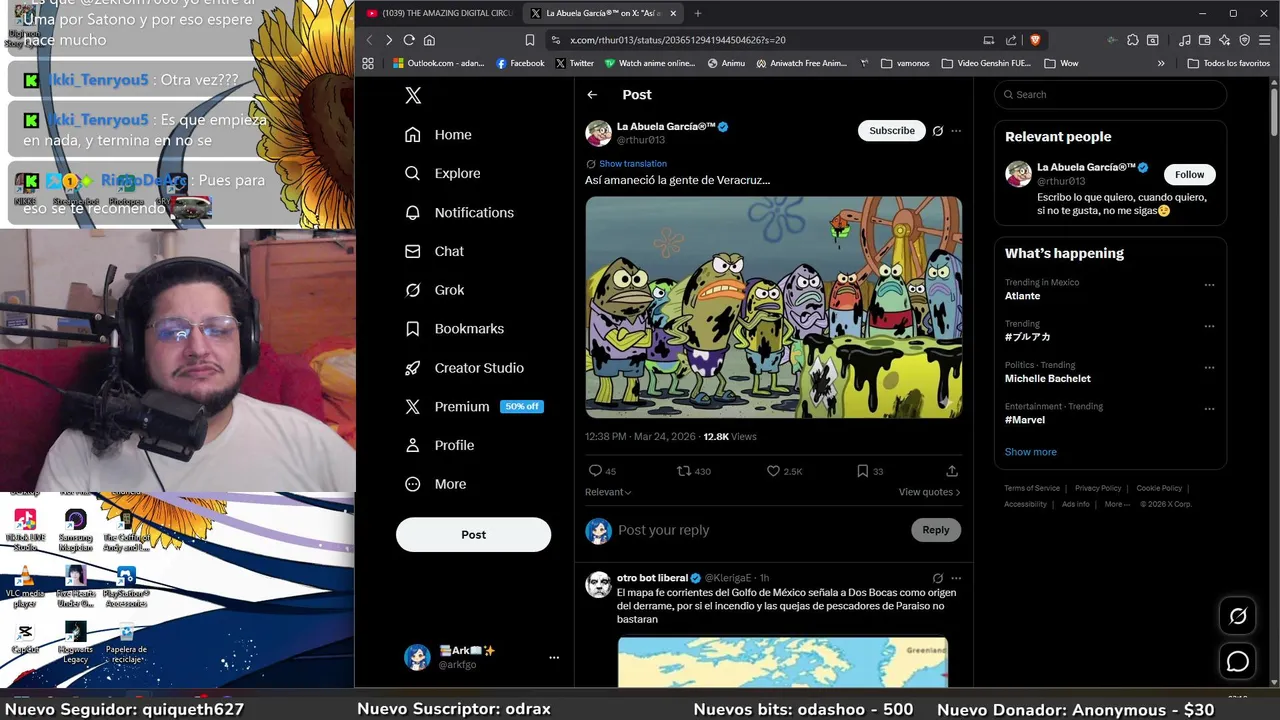Screen dimensions: 1280x720
Task: Click the browser address bar URL
Action: click(x=677, y=40)
